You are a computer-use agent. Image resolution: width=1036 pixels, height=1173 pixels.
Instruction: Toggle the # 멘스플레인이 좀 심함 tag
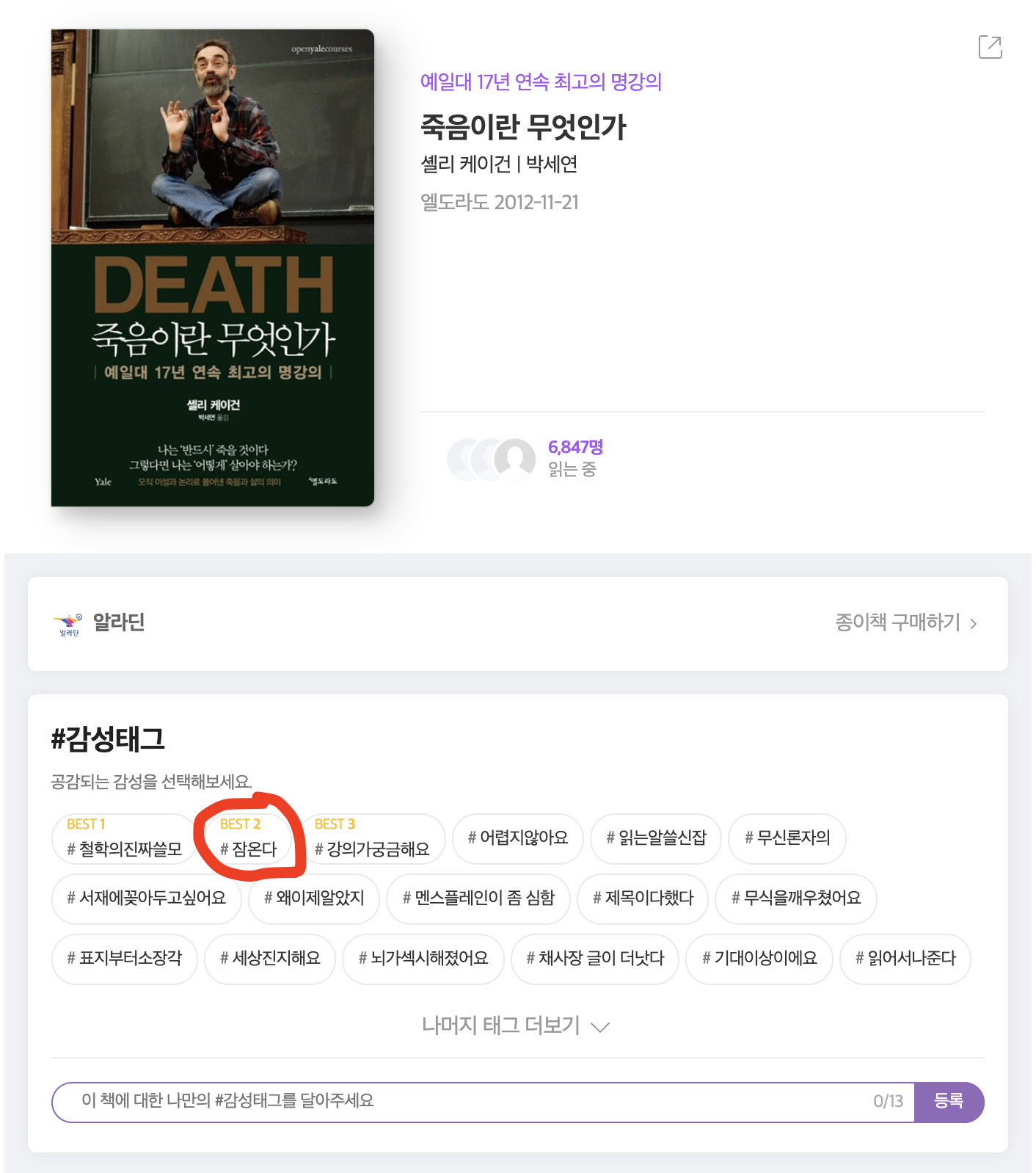tap(478, 898)
